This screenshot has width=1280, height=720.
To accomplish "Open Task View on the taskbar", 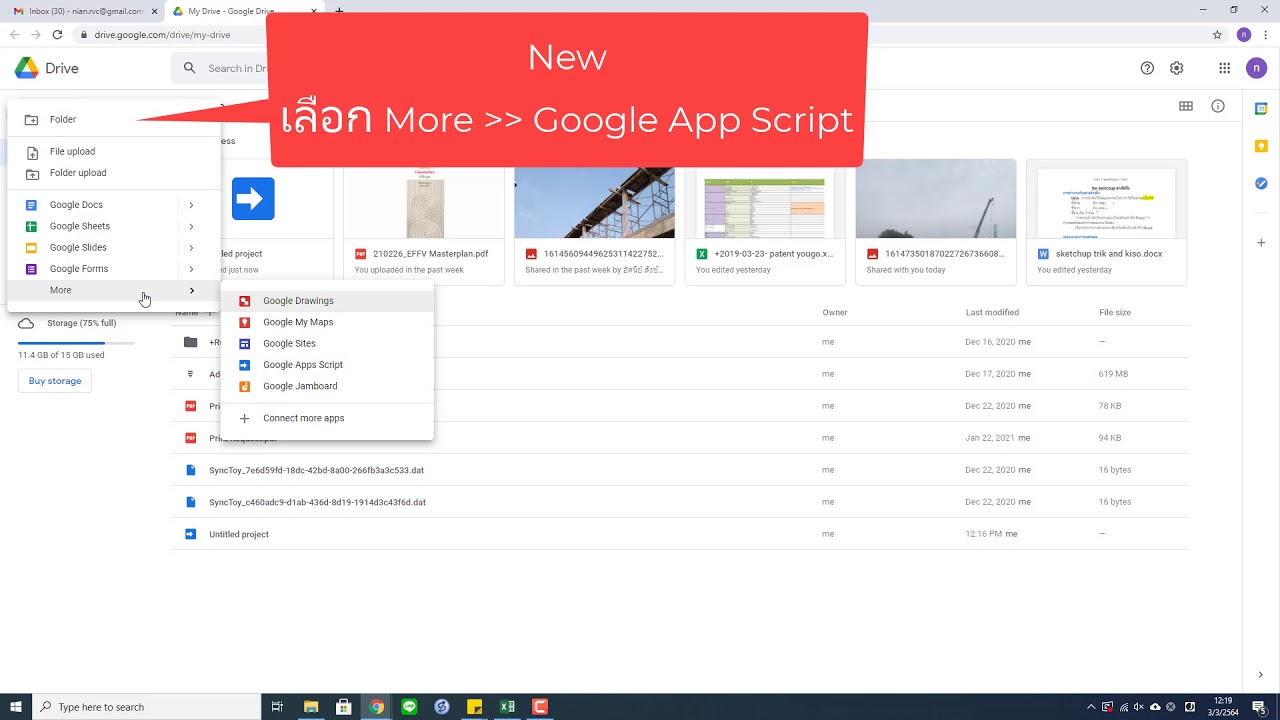I will point(278,707).
